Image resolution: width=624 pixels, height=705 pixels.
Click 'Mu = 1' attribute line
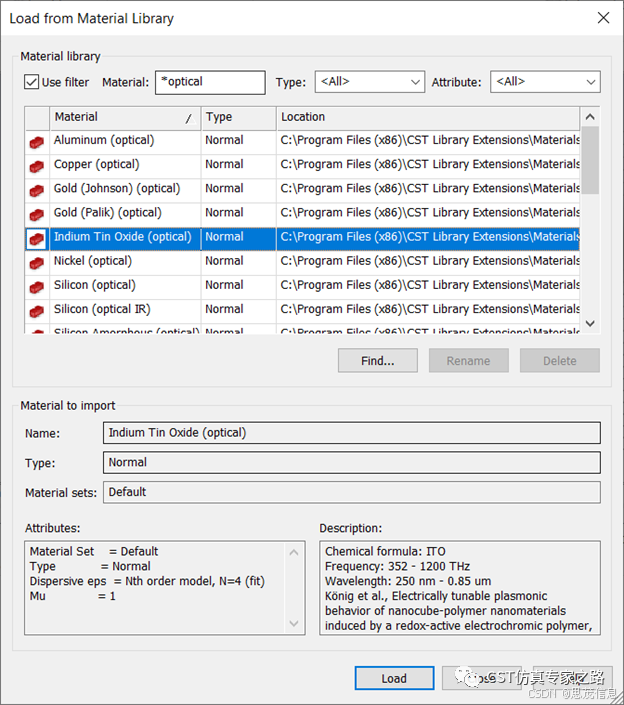[72, 596]
